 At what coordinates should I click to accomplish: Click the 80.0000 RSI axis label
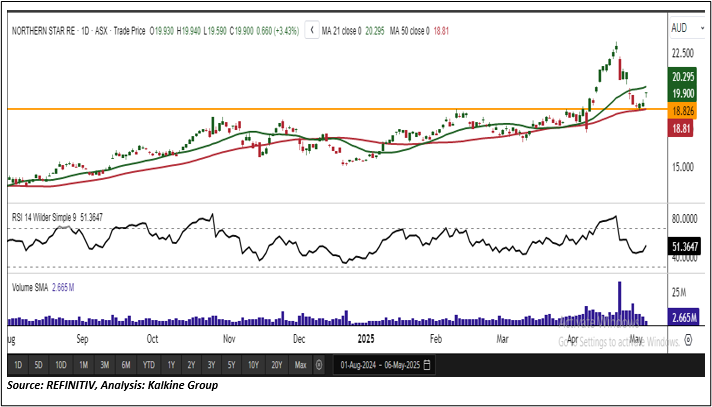(x=685, y=219)
